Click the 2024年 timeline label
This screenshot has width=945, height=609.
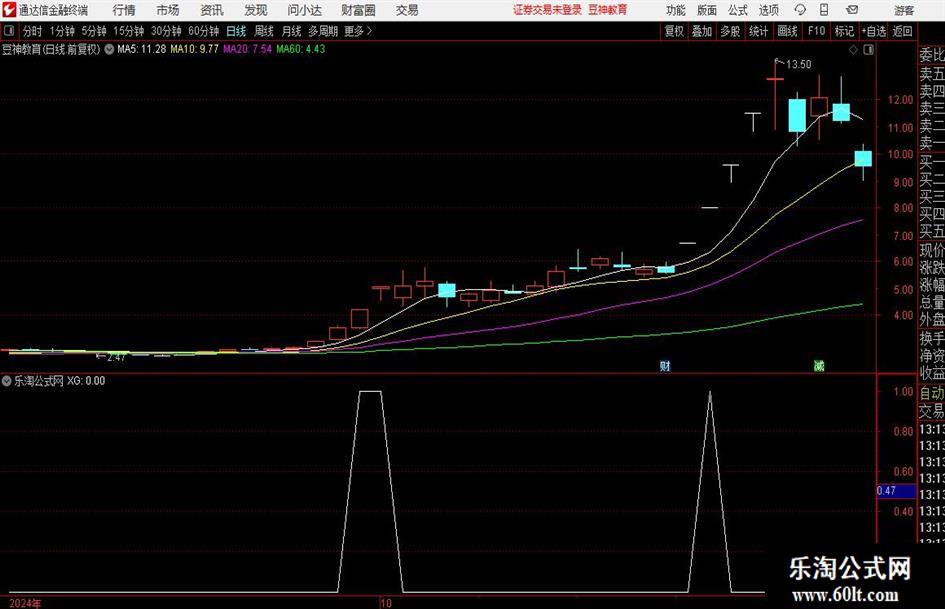pos(25,603)
